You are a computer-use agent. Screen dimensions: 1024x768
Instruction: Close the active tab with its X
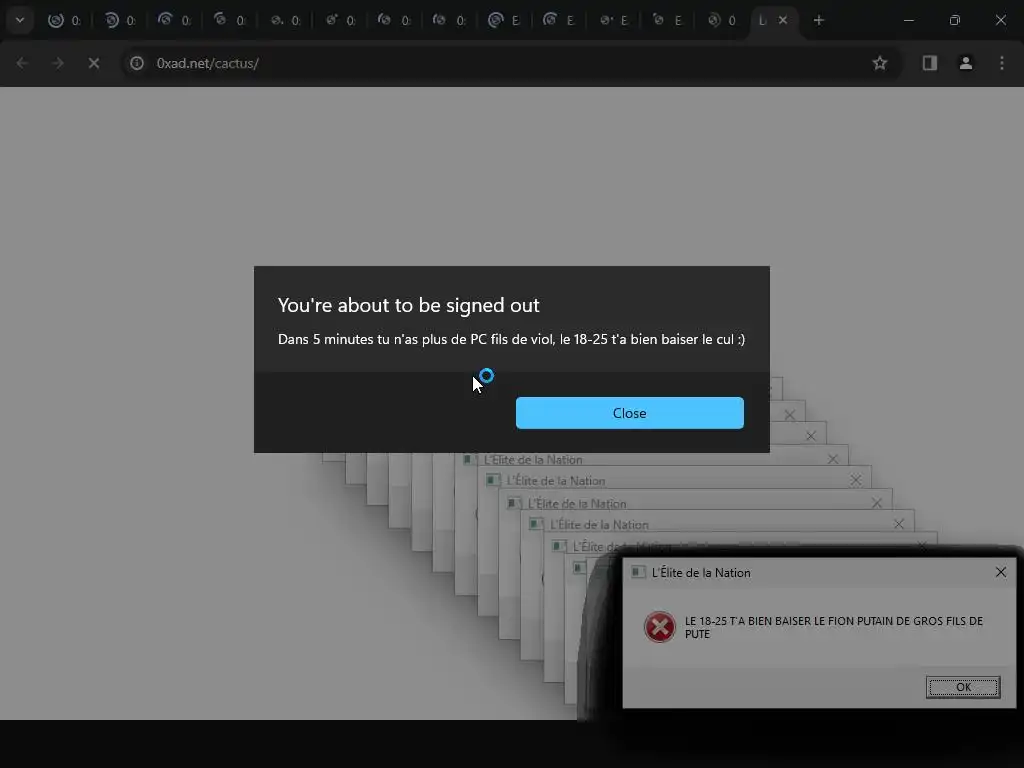coord(782,20)
